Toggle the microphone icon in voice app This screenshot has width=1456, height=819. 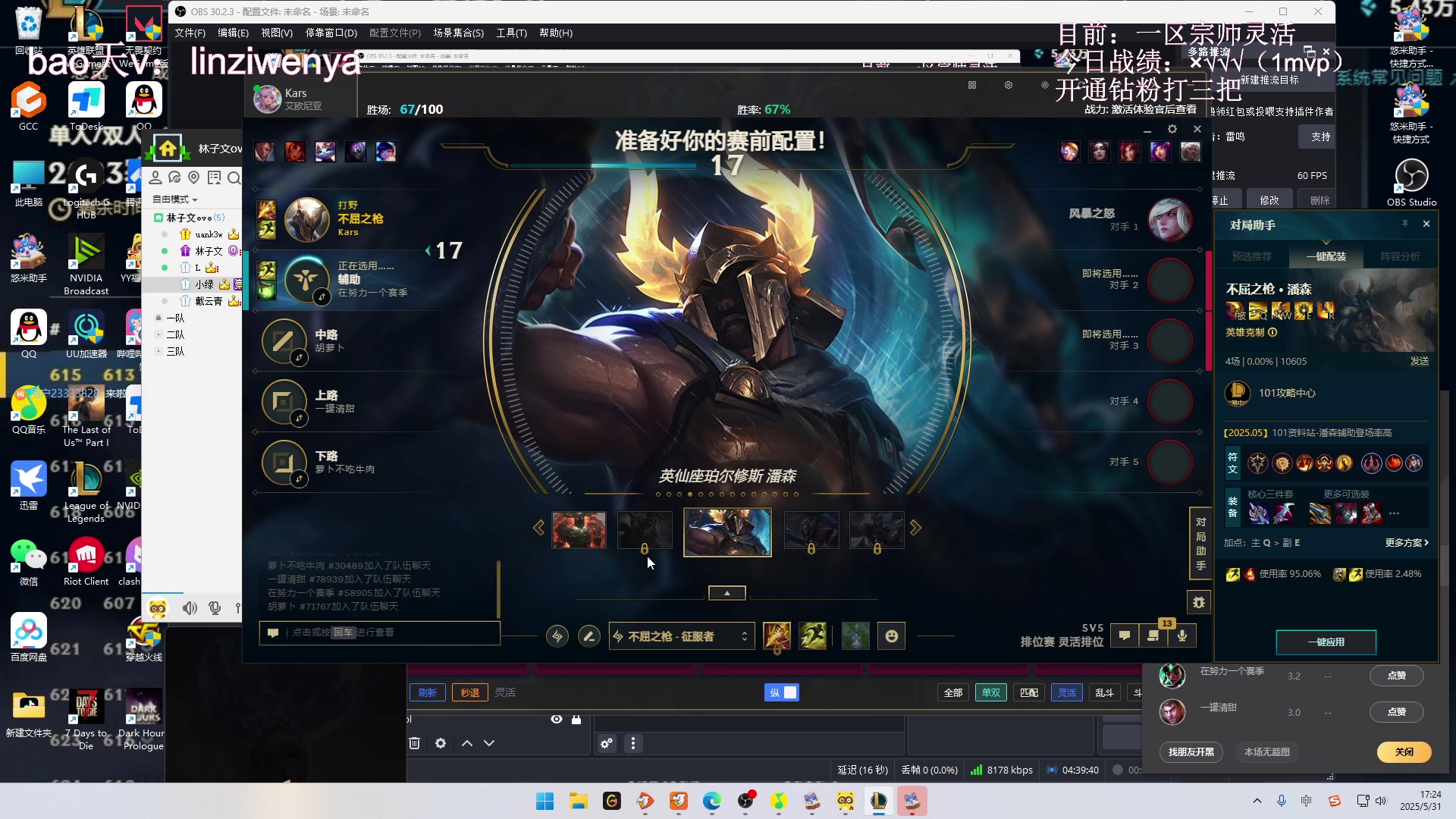click(x=215, y=607)
